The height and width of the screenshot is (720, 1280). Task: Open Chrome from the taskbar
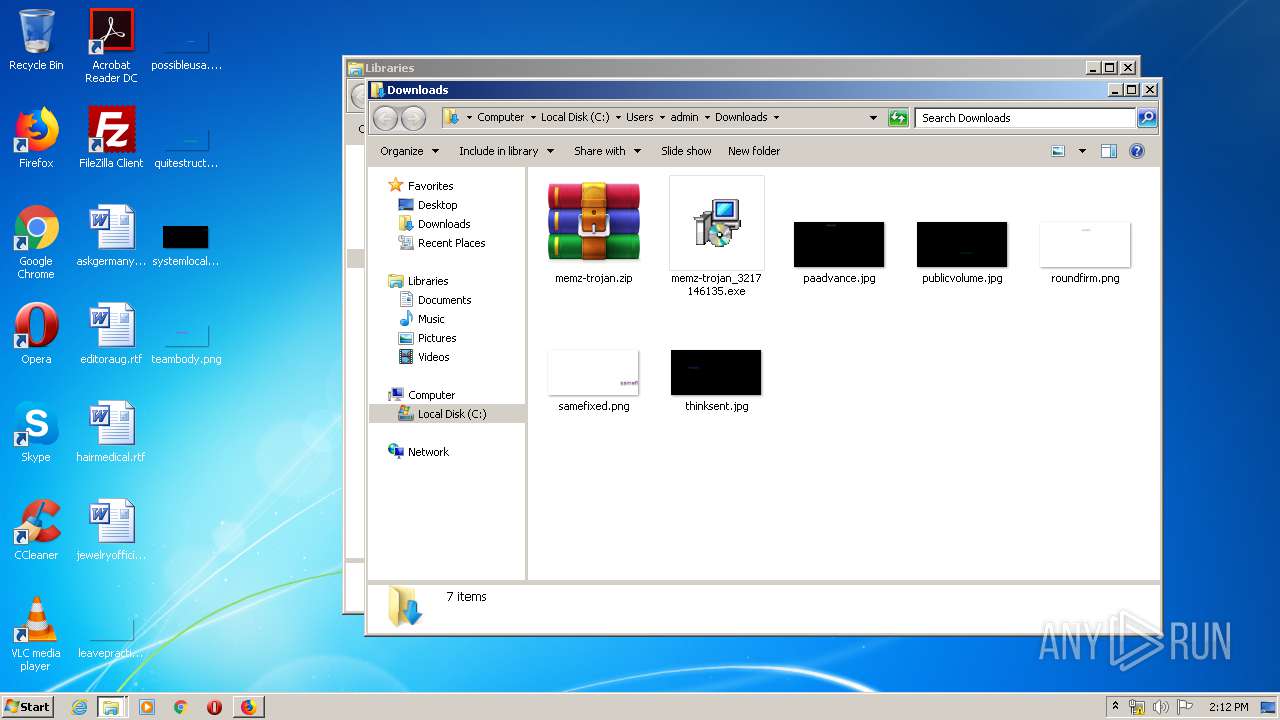click(180, 707)
